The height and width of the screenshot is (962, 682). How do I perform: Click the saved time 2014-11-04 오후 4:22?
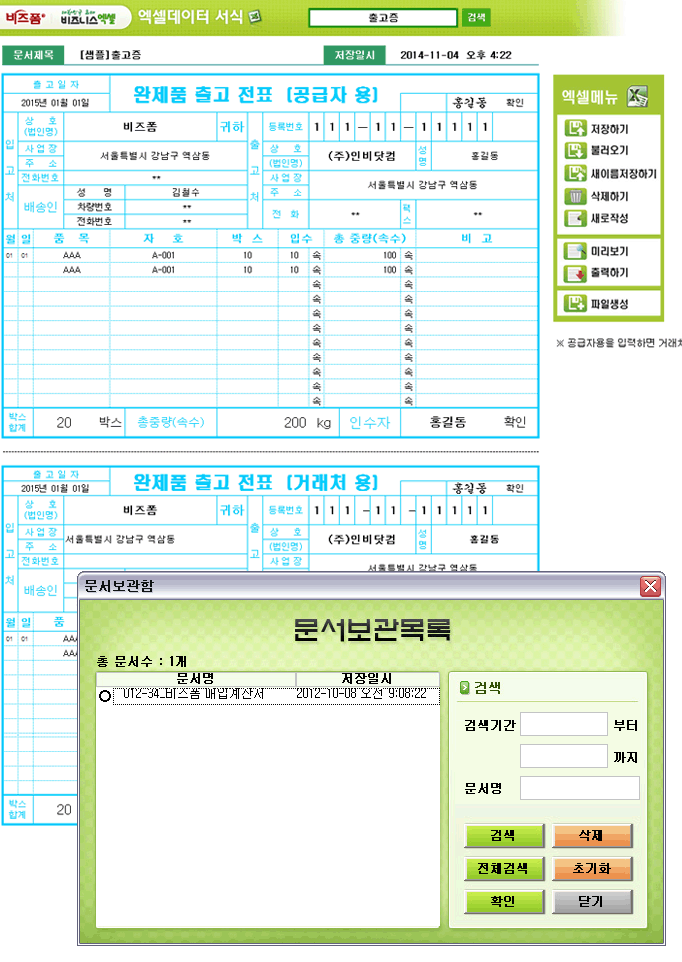pyautogui.click(x=456, y=55)
